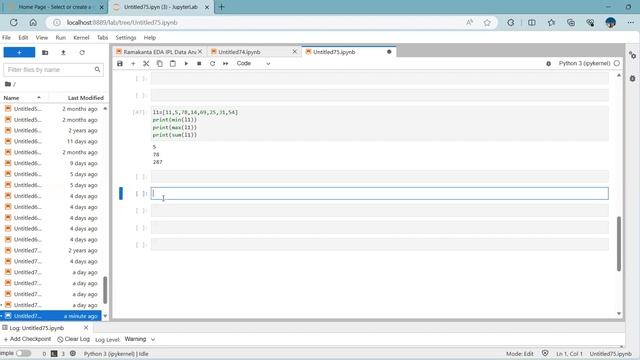This screenshot has height=360, width=640.
Task: Add this page to browser favorites star
Action: click(x=487, y=22)
